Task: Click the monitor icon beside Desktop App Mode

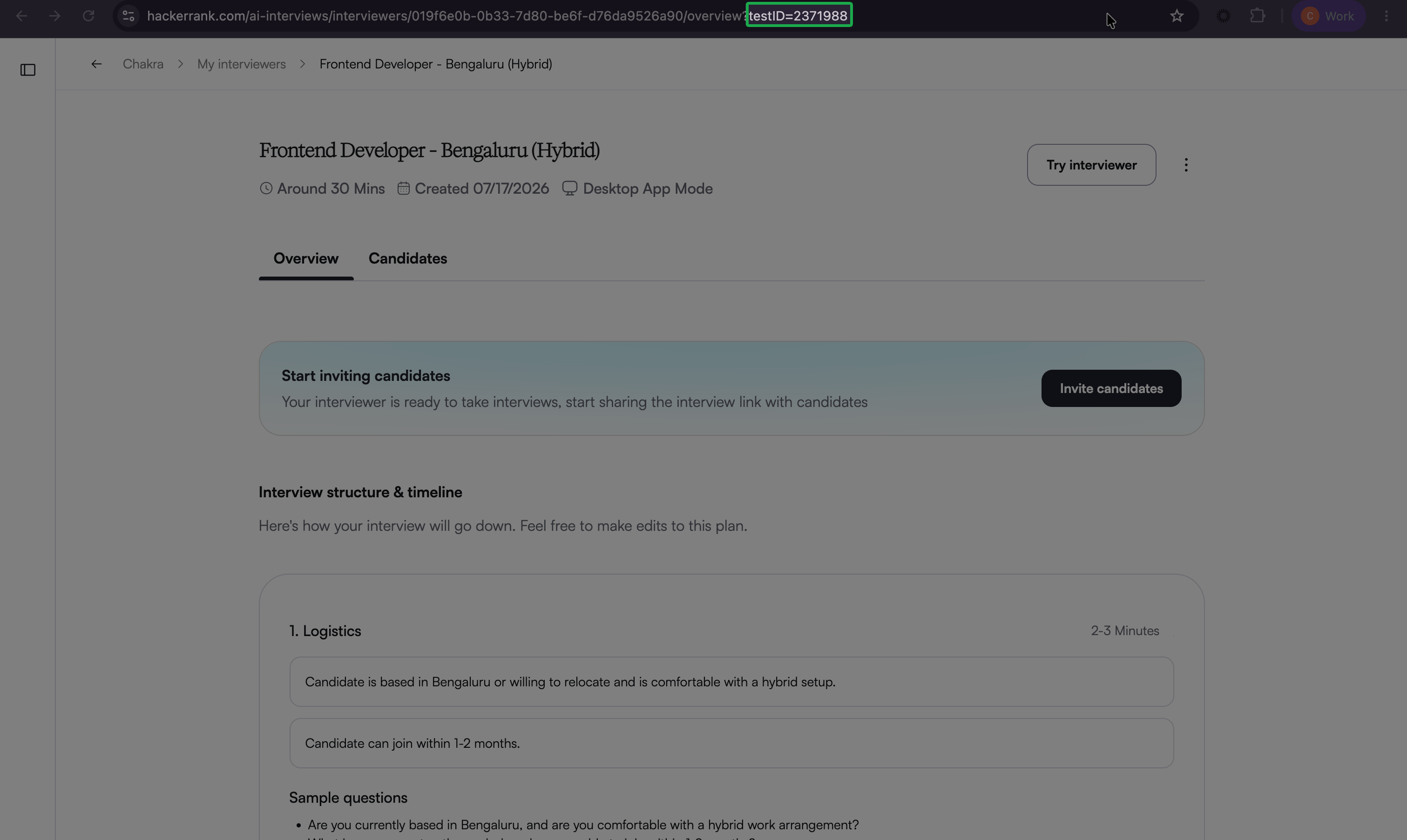Action: pos(569,189)
